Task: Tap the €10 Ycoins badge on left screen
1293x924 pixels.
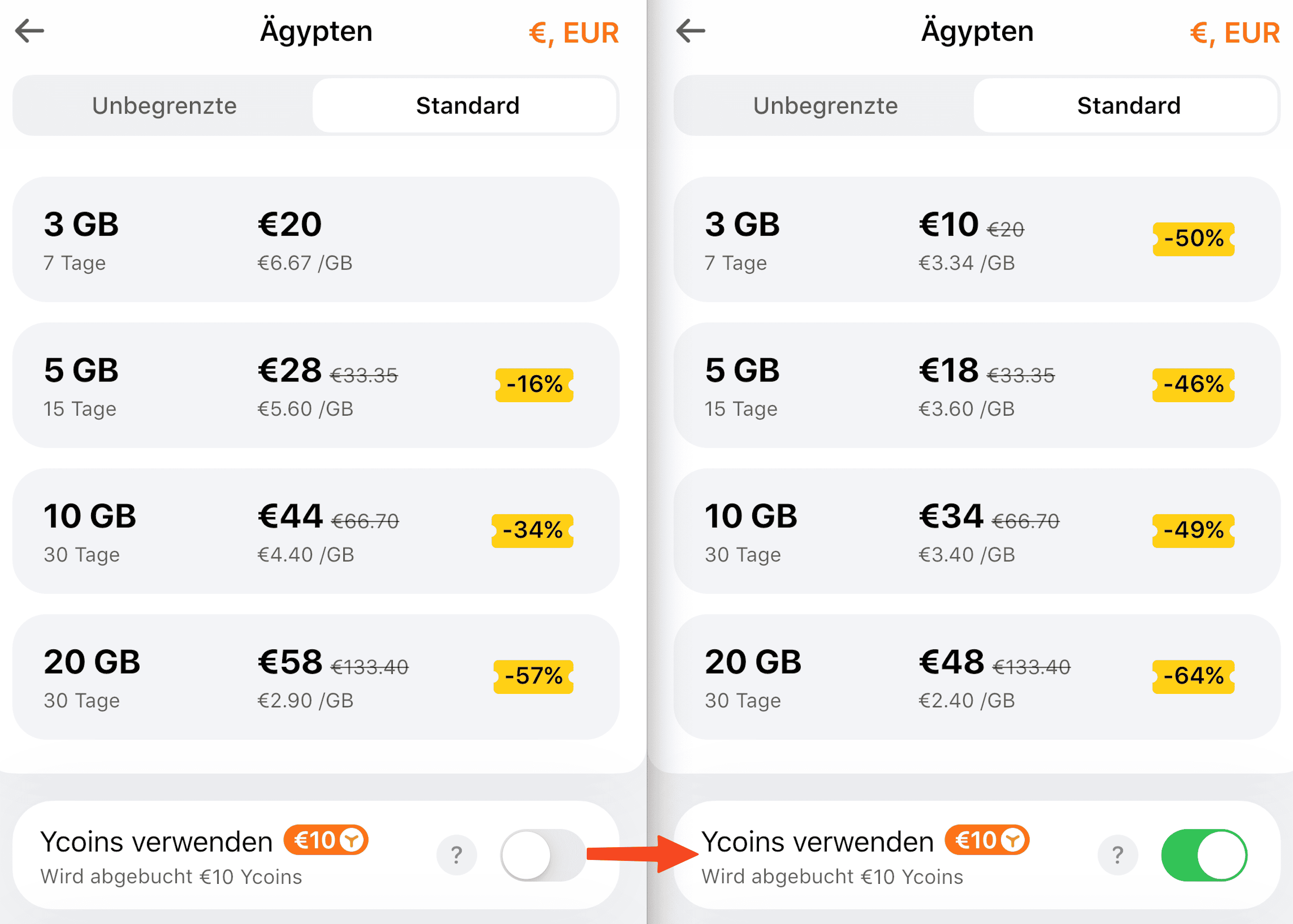Action: [326, 840]
